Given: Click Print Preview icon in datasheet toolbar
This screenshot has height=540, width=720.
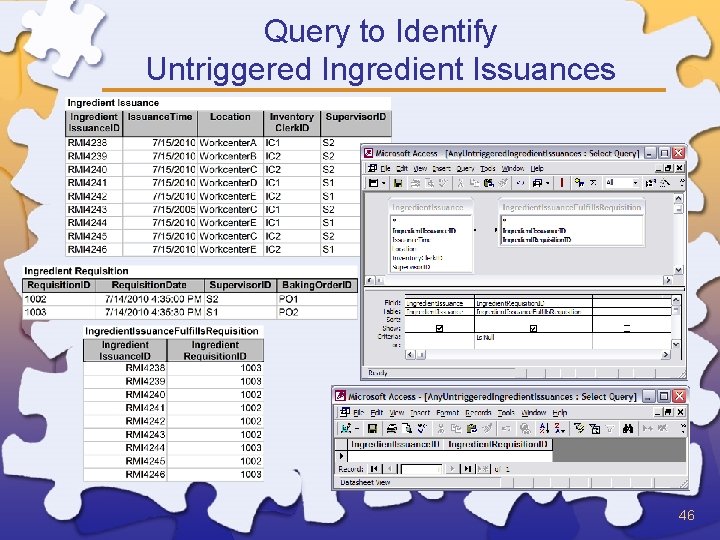Looking at the screenshot, I should coord(406,428).
